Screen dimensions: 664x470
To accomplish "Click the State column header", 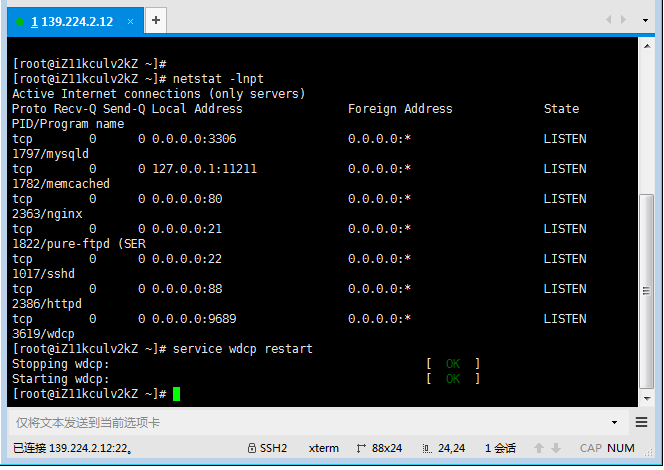I will click(x=561, y=109).
